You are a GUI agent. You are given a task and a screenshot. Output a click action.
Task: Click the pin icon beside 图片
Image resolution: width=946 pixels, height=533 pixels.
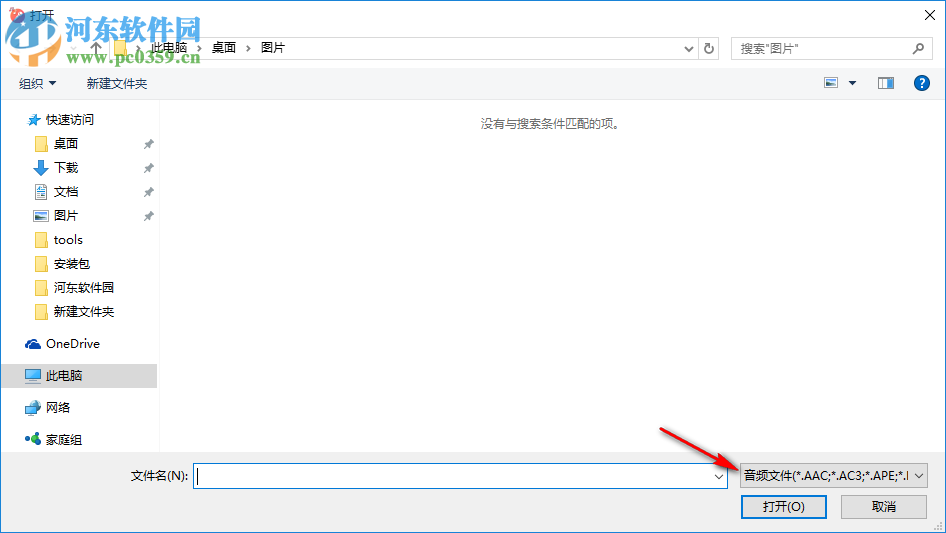pos(148,216)
